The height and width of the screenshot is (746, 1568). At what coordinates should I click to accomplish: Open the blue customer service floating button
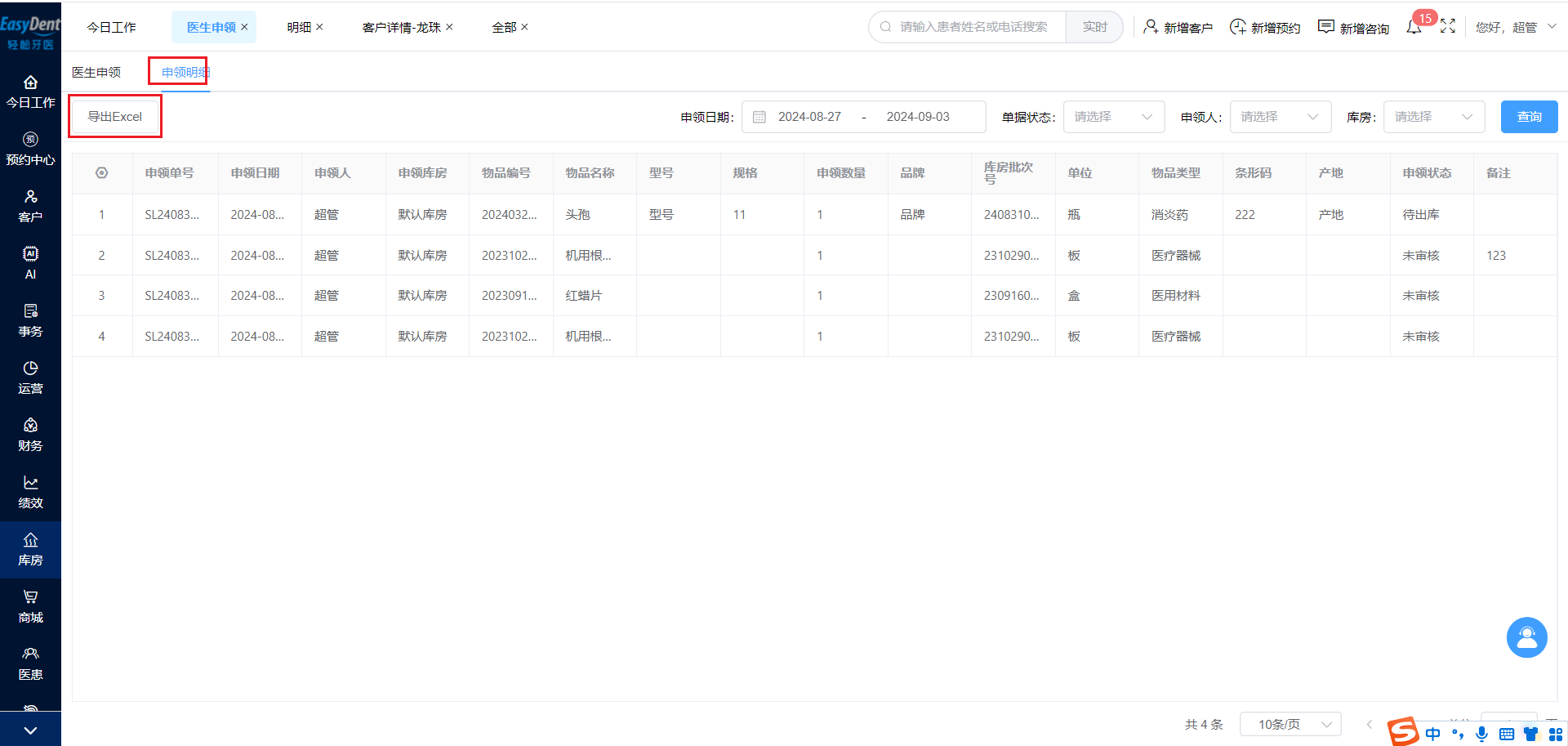pos(1526,637)
